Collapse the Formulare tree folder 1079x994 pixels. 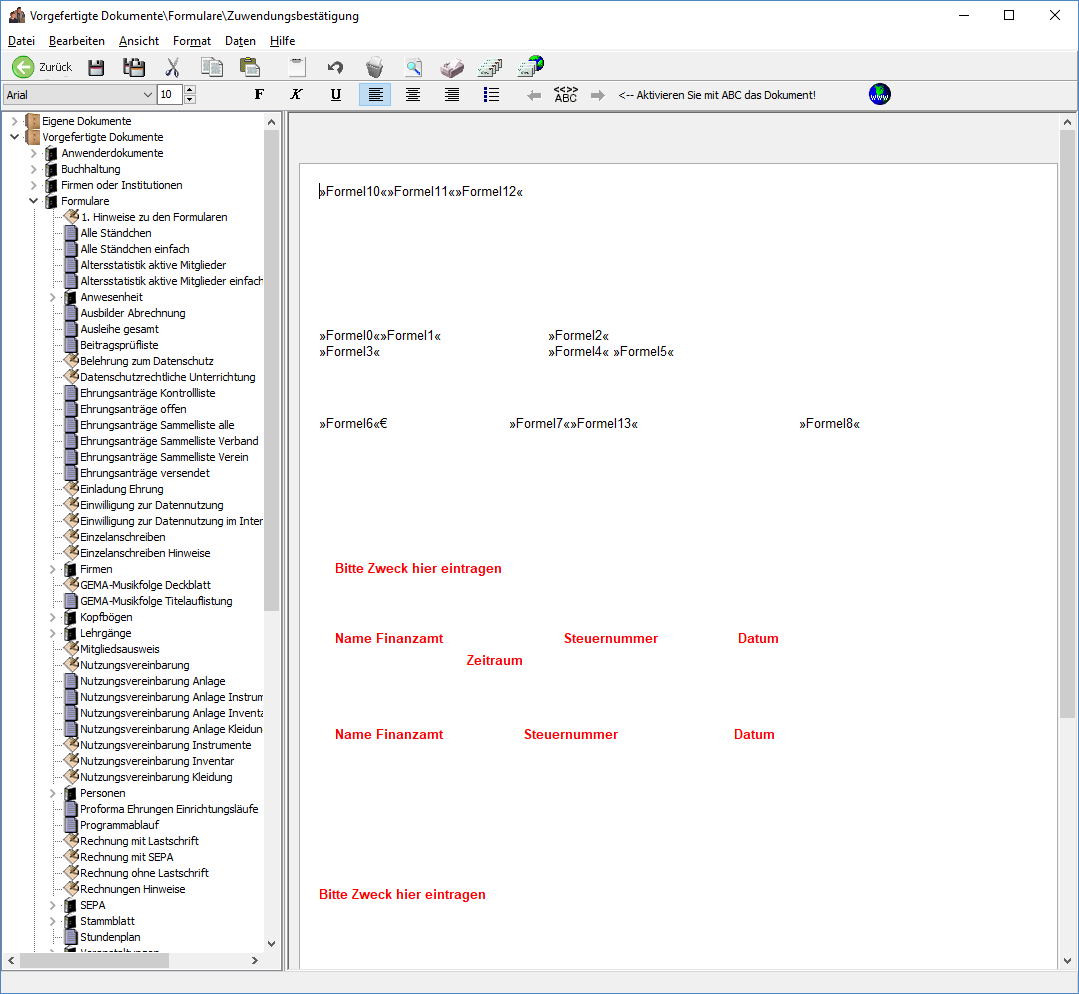tap(33, 201)
